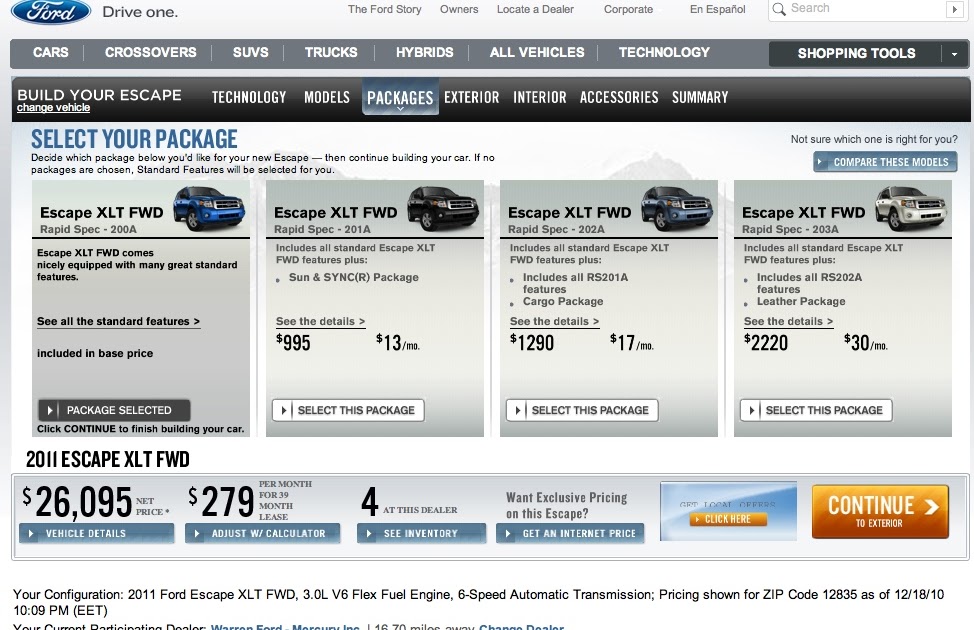This screenshot has width=974, height=630.
Task: Go to the Exterior step tab
Action: click(471, 98)
